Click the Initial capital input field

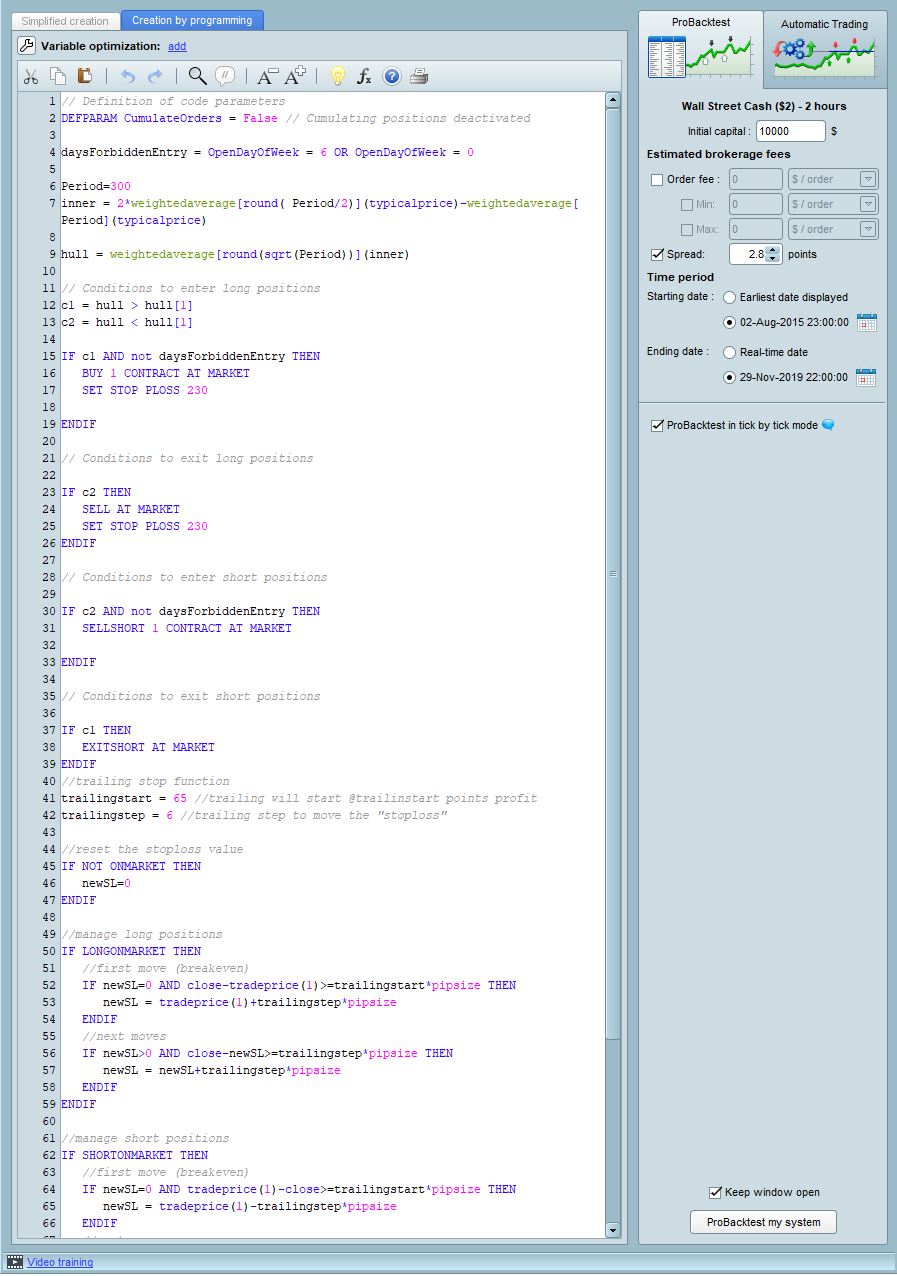click(x=790, y=131)
